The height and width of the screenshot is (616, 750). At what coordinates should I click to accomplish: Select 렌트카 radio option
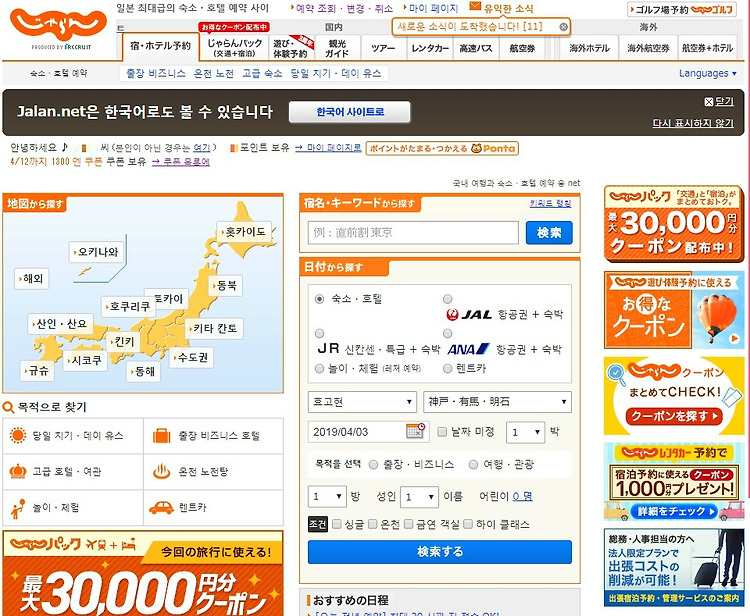(448, 368)
